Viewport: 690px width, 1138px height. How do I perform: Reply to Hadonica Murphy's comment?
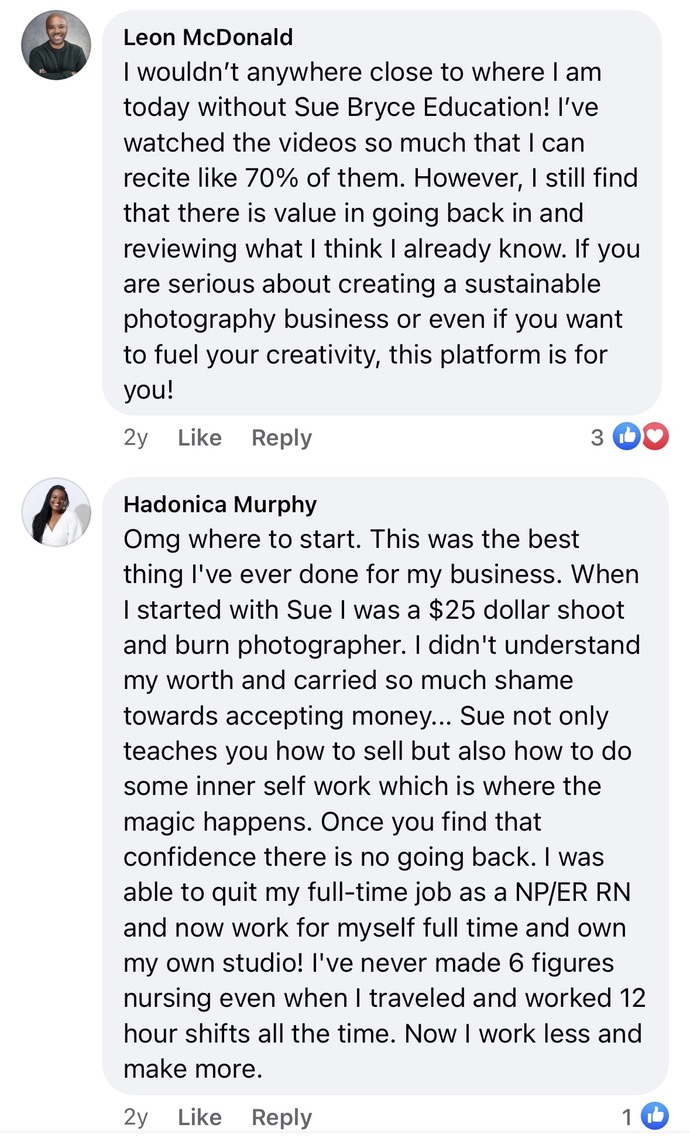[x=281, y=1117]
